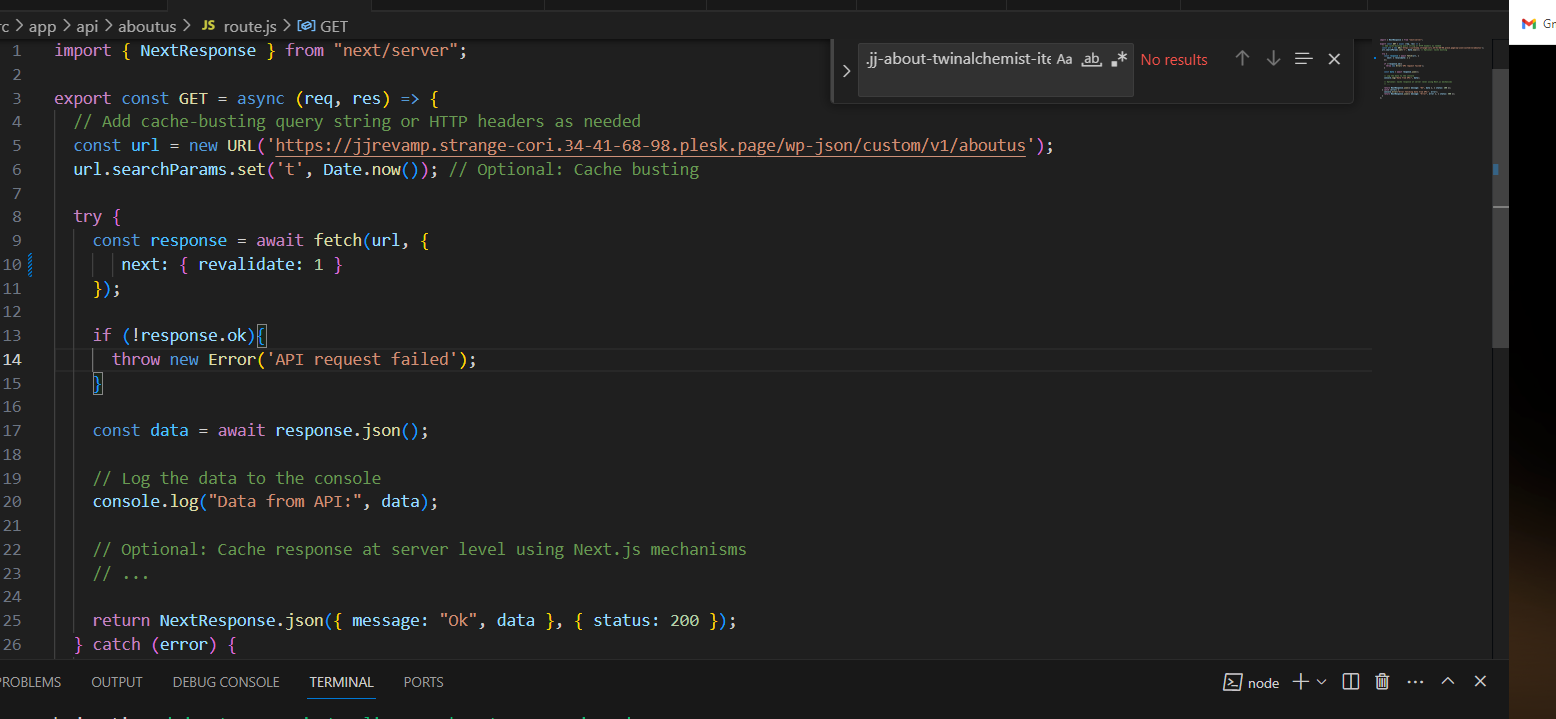Enable Use Regular Expression in find
This screenshot has height=719, width=1556.
pyautogui.click(x=1119, y=60)
